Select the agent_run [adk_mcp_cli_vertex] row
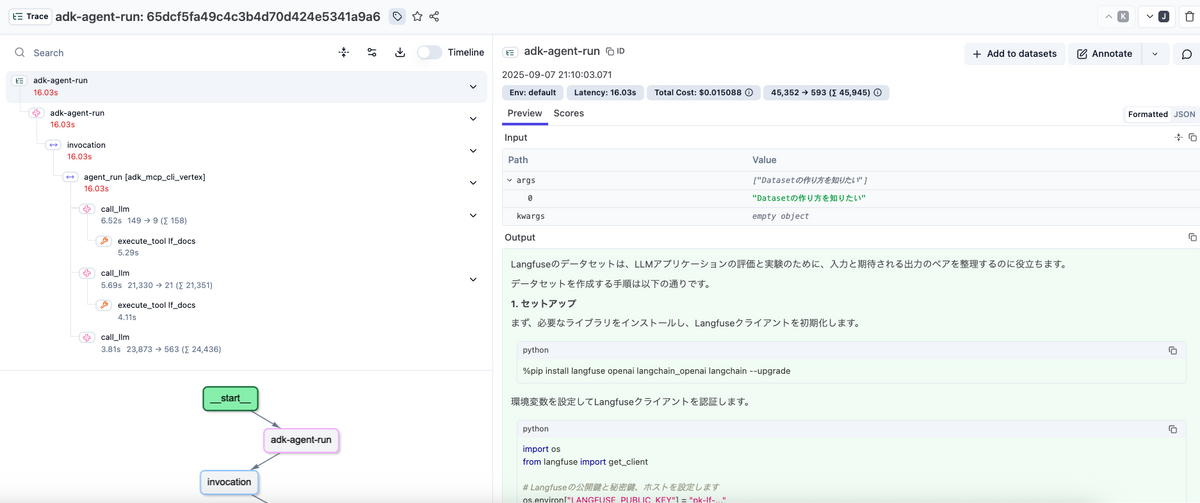This screenshot has height=503, width=1200. (273, 183)
